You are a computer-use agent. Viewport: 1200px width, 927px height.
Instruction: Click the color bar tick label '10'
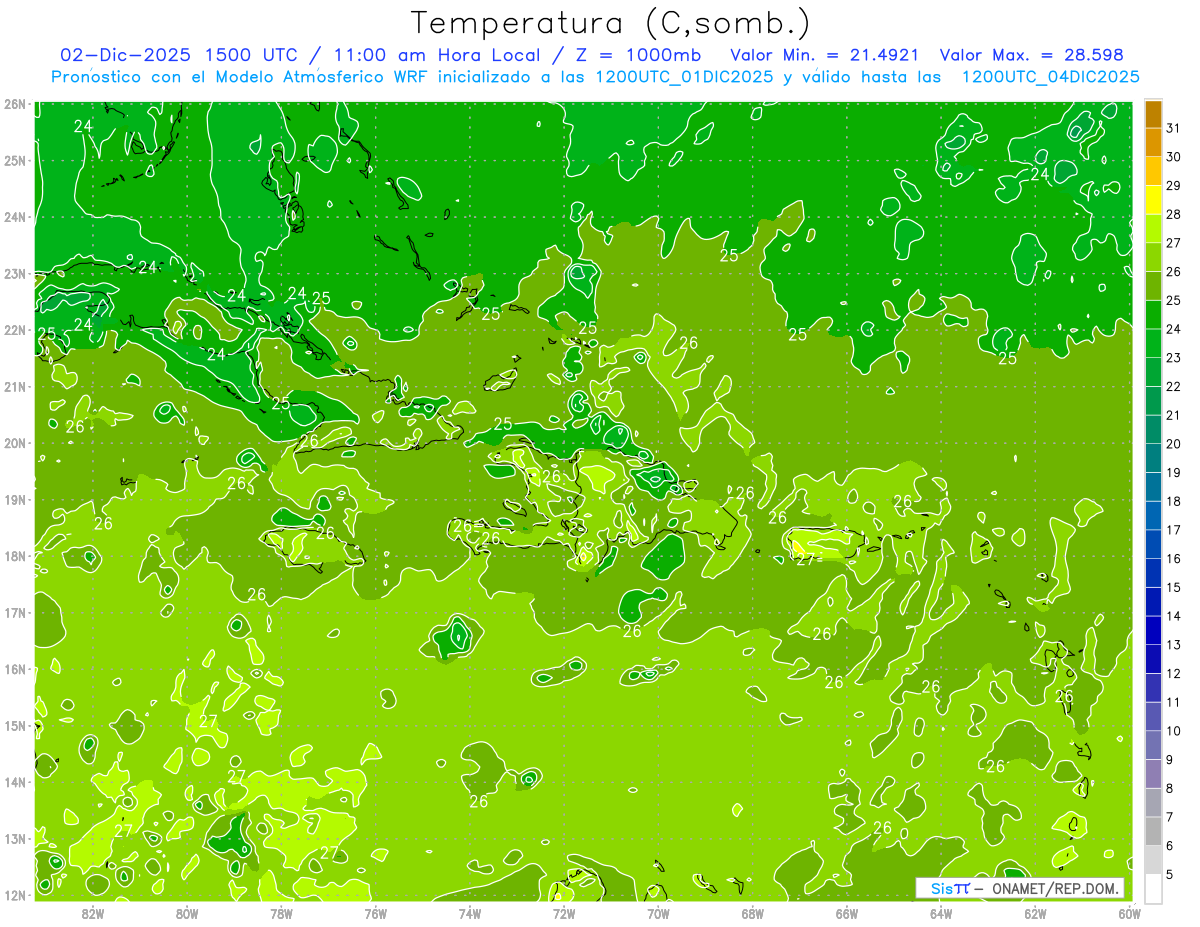1173,731
